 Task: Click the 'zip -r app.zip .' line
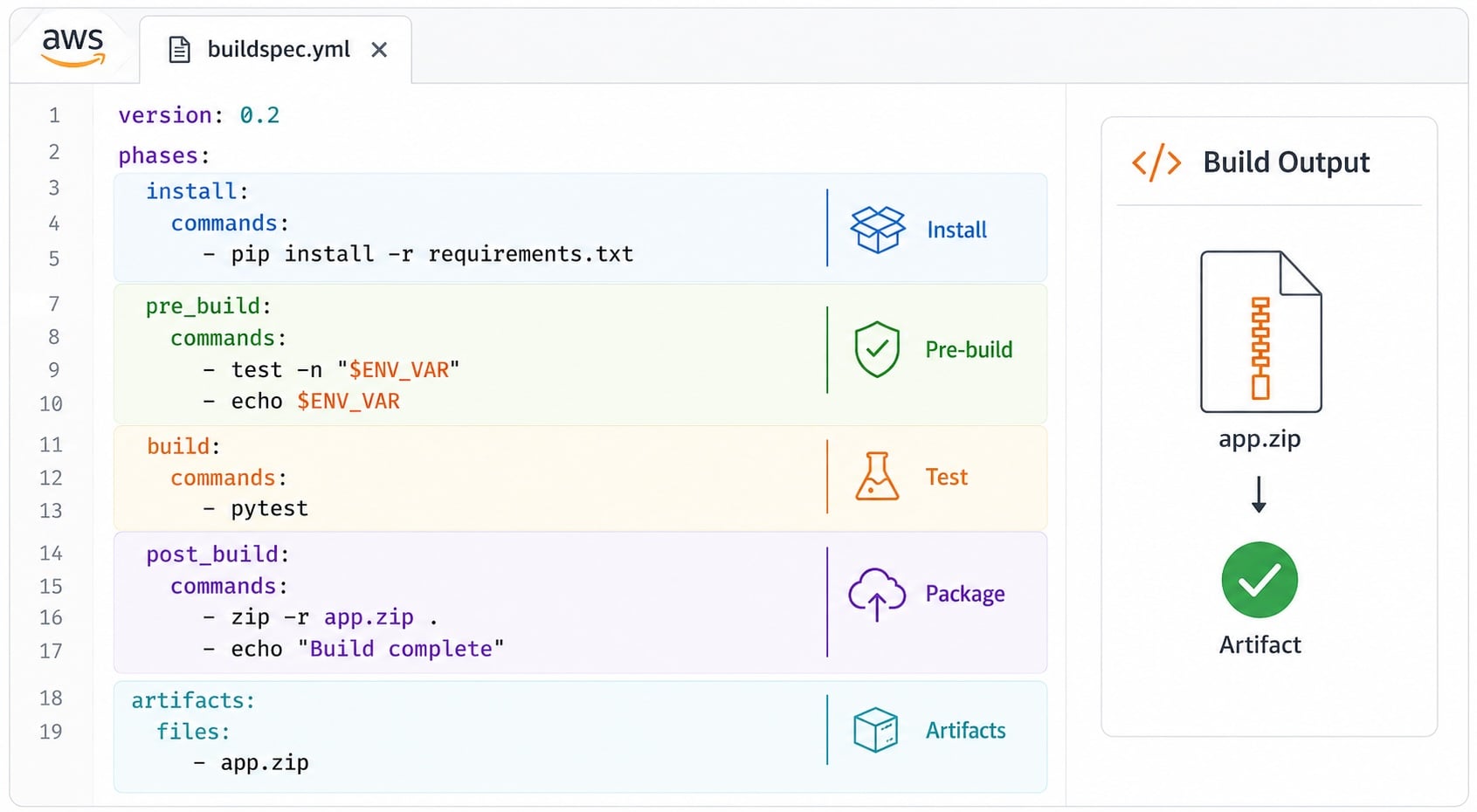(x=321, y=617)
